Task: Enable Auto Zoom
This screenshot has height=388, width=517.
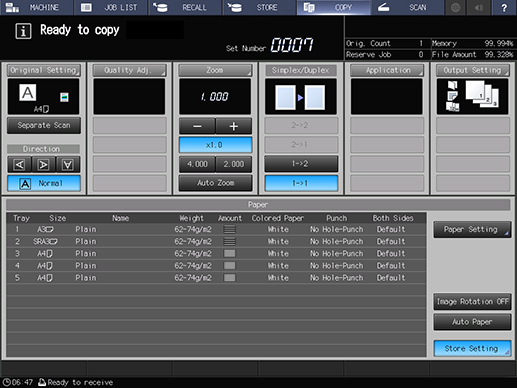Action: [215, 183]
